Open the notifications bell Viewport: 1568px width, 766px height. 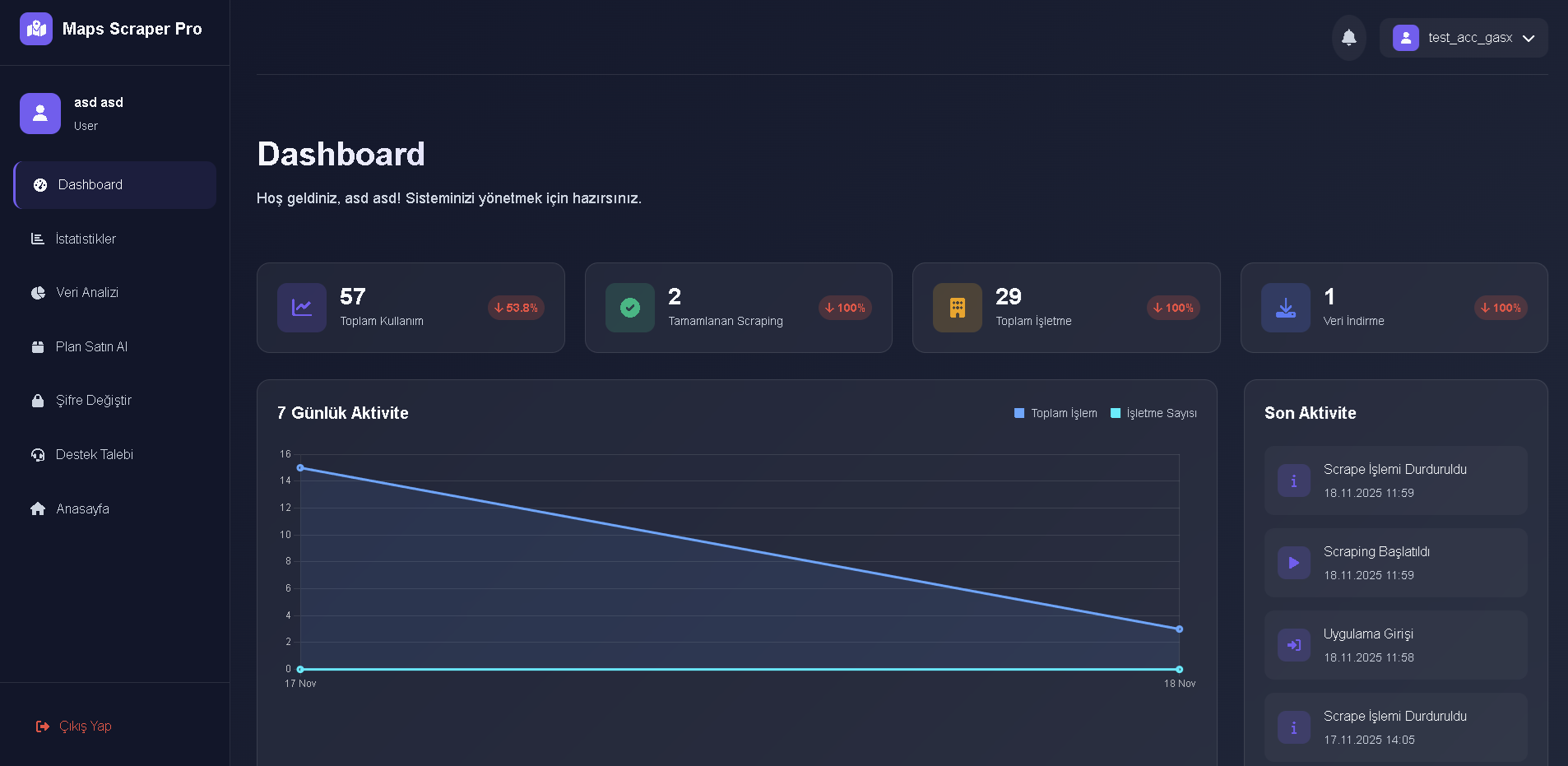point(1349,38)
